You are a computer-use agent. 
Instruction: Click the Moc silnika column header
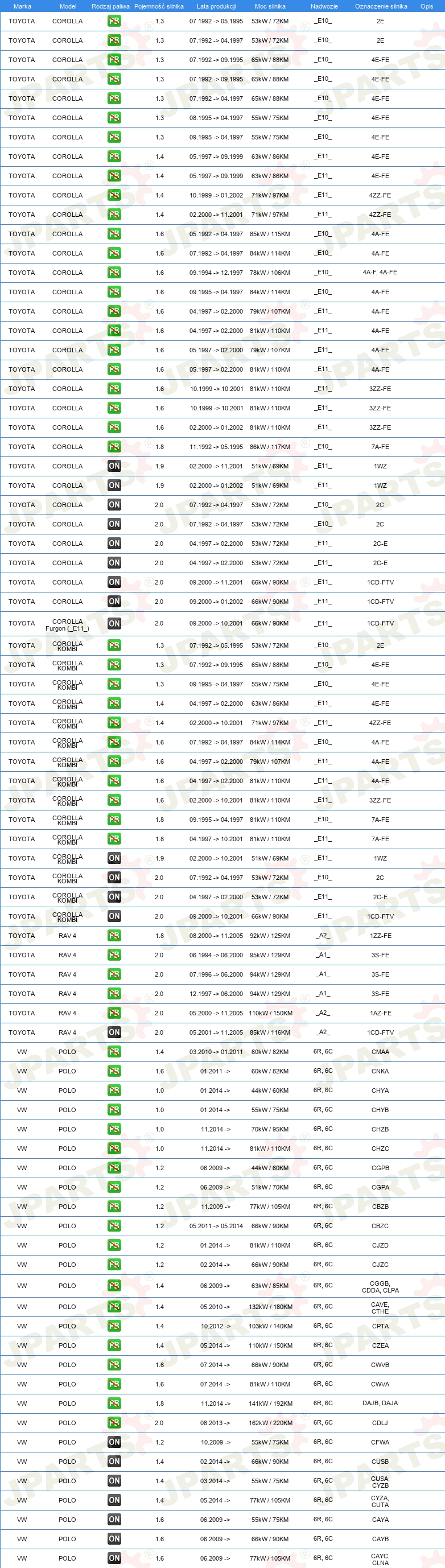pyautogui.click(x=270, y=6)
